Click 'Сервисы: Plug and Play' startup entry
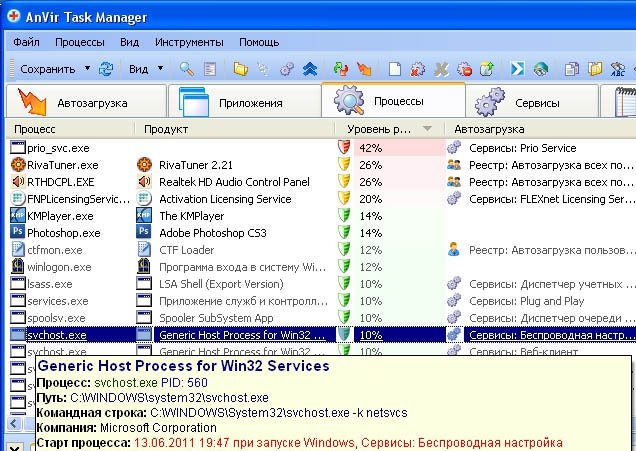 click(526, 301)
